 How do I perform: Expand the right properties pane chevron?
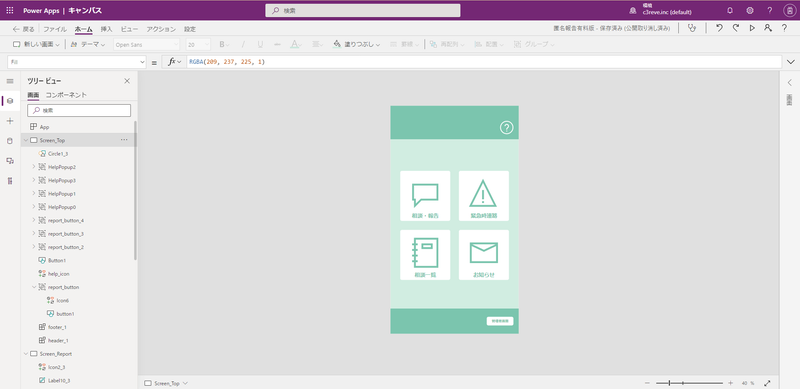click(x=789, y=82)
